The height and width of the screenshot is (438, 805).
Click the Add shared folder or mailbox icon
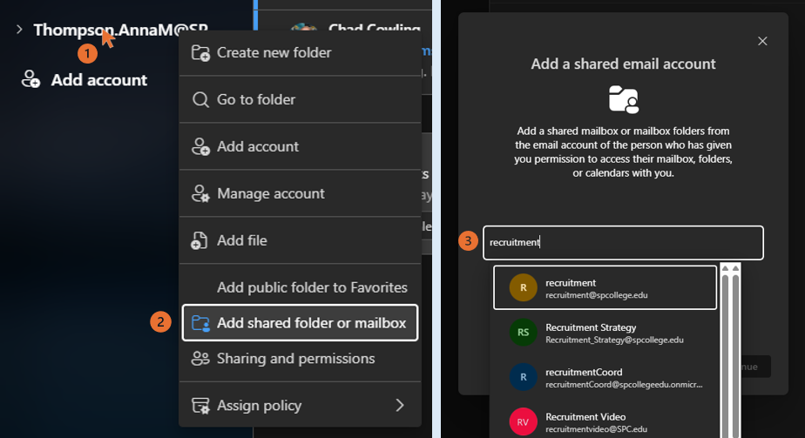[200, 323]
